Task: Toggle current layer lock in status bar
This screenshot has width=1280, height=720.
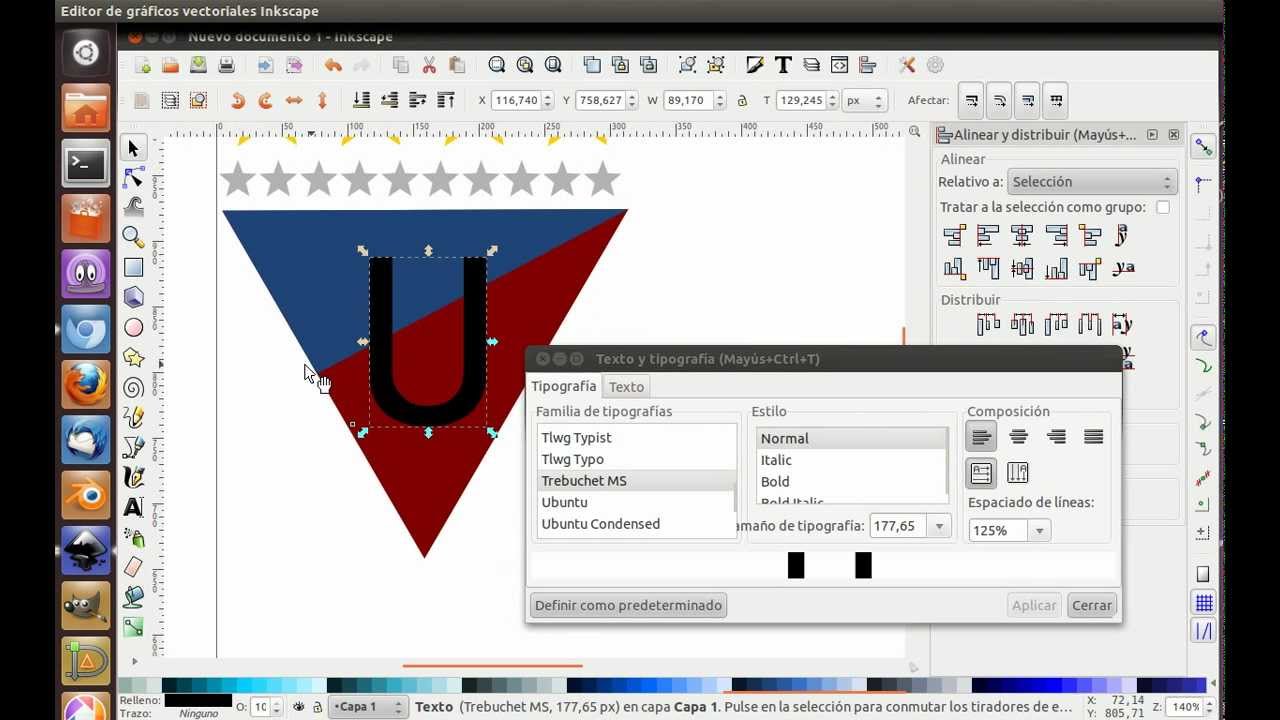Action: pos(317,707)
